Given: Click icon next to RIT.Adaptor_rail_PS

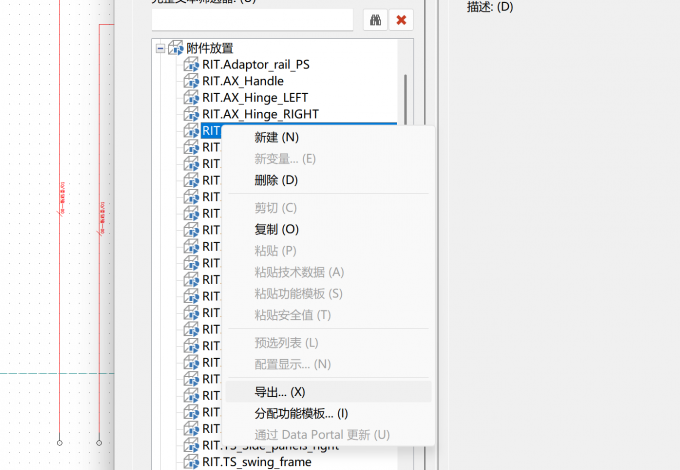Looking at the screenshot, I should [191, 65].
